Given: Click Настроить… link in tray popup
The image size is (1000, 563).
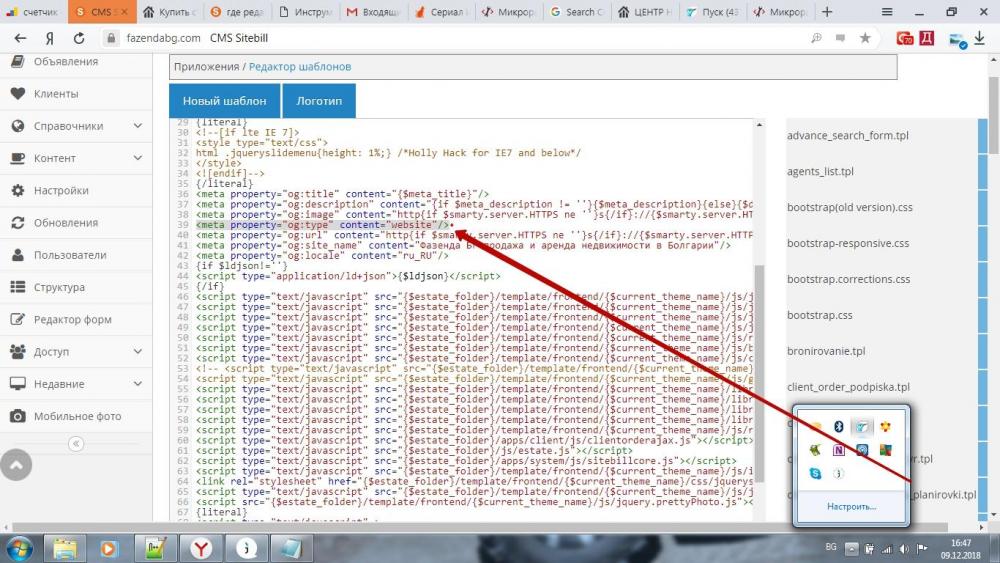Looking at the screenshot, I should coord(851,507).
